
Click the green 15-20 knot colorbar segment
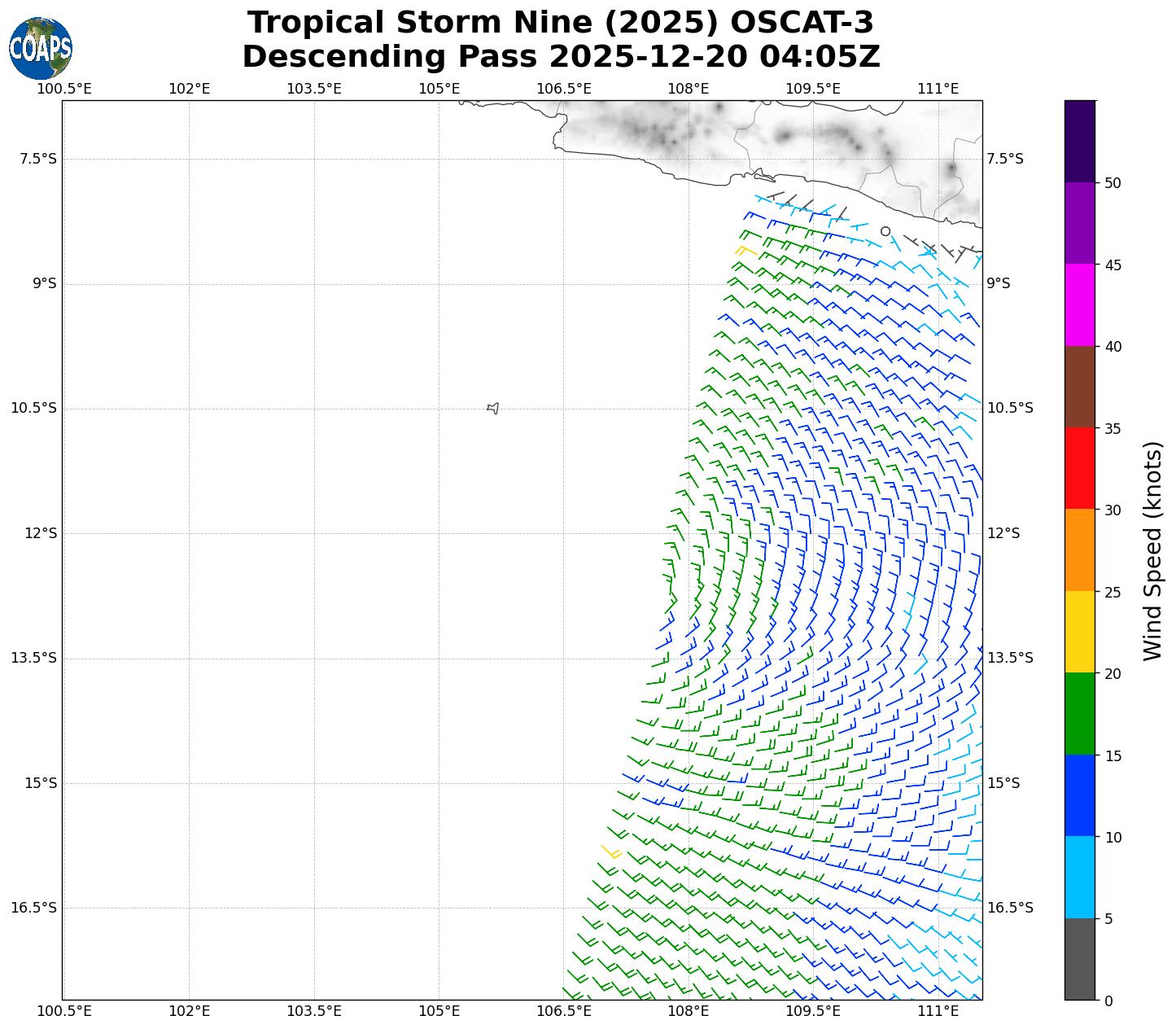click(1080, 713)
